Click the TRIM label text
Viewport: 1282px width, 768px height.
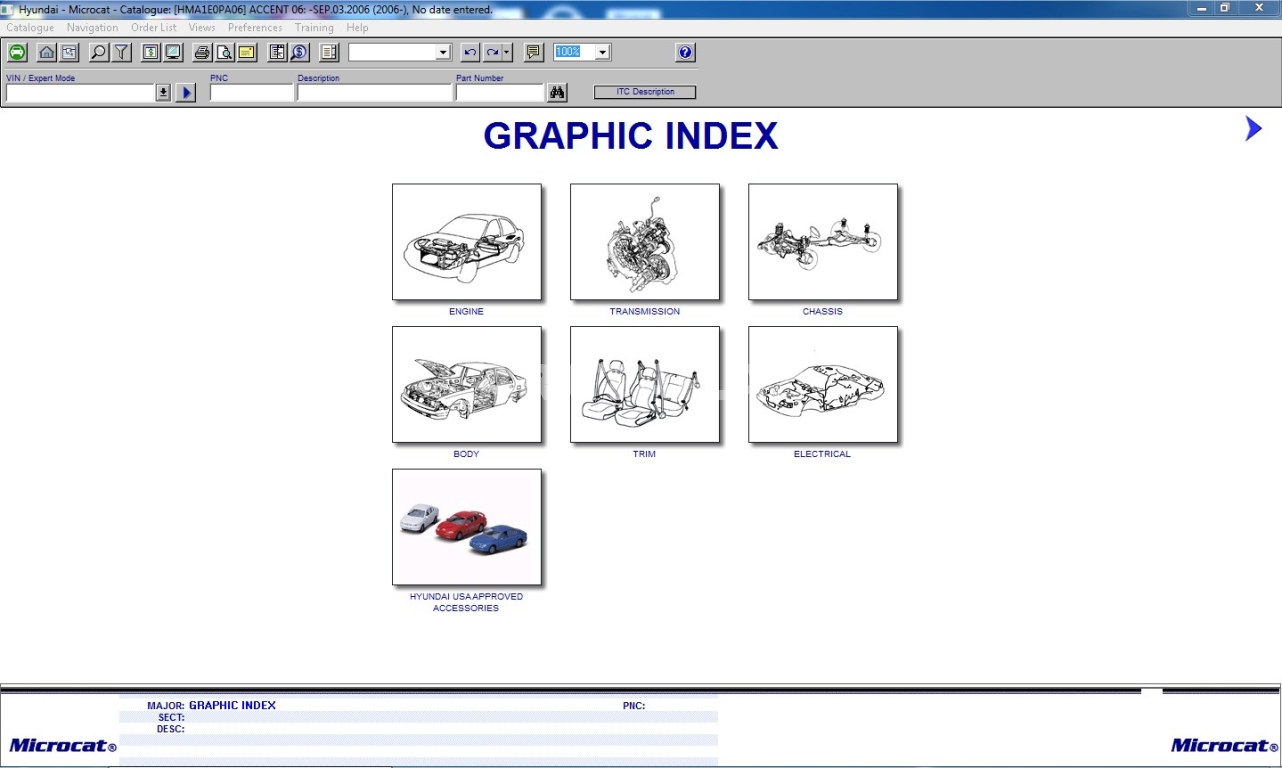tap(645, 454)
